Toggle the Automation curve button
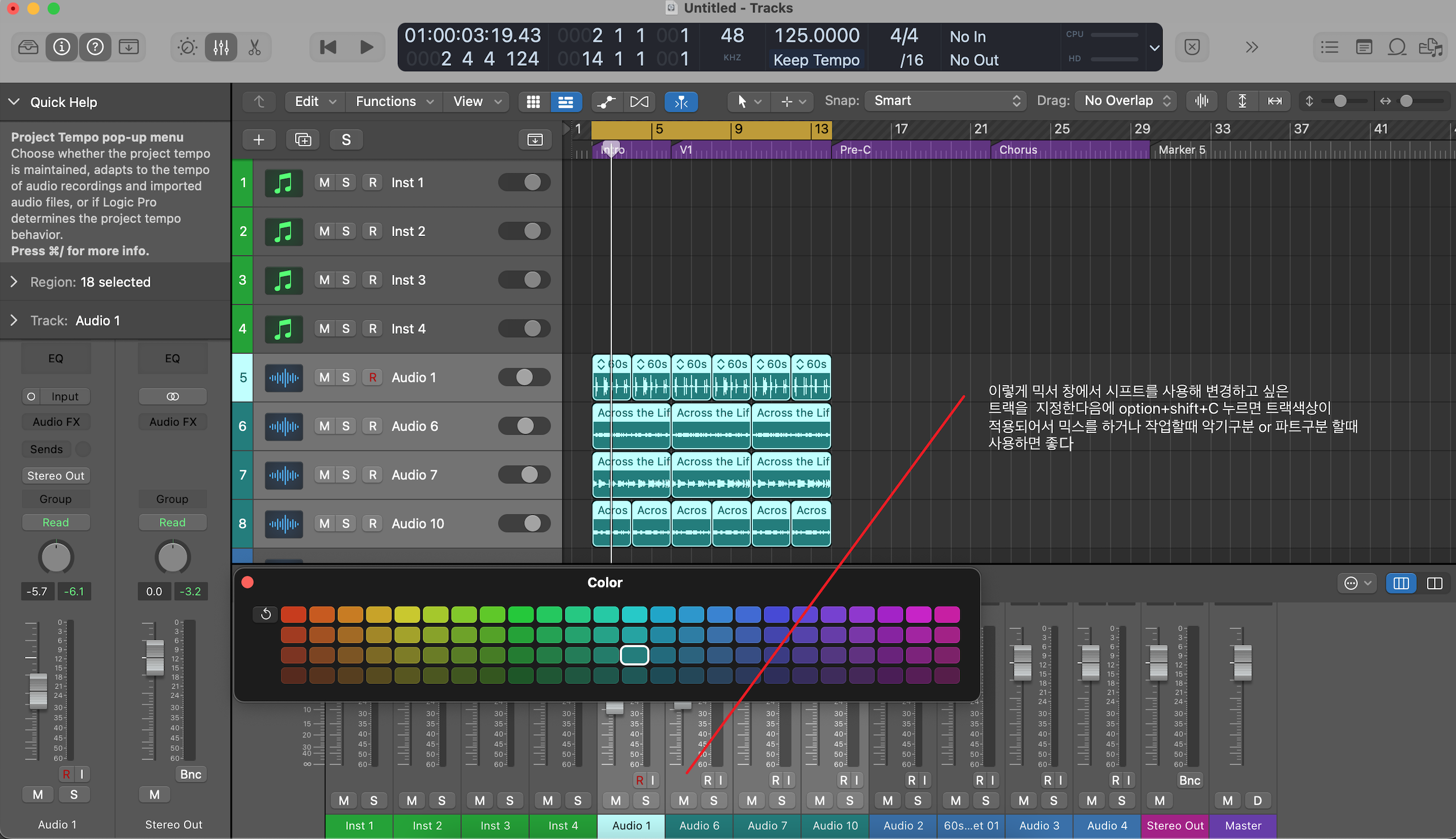Image resolution: width=1456 pixels, height=839 pixels. [607, 102]
